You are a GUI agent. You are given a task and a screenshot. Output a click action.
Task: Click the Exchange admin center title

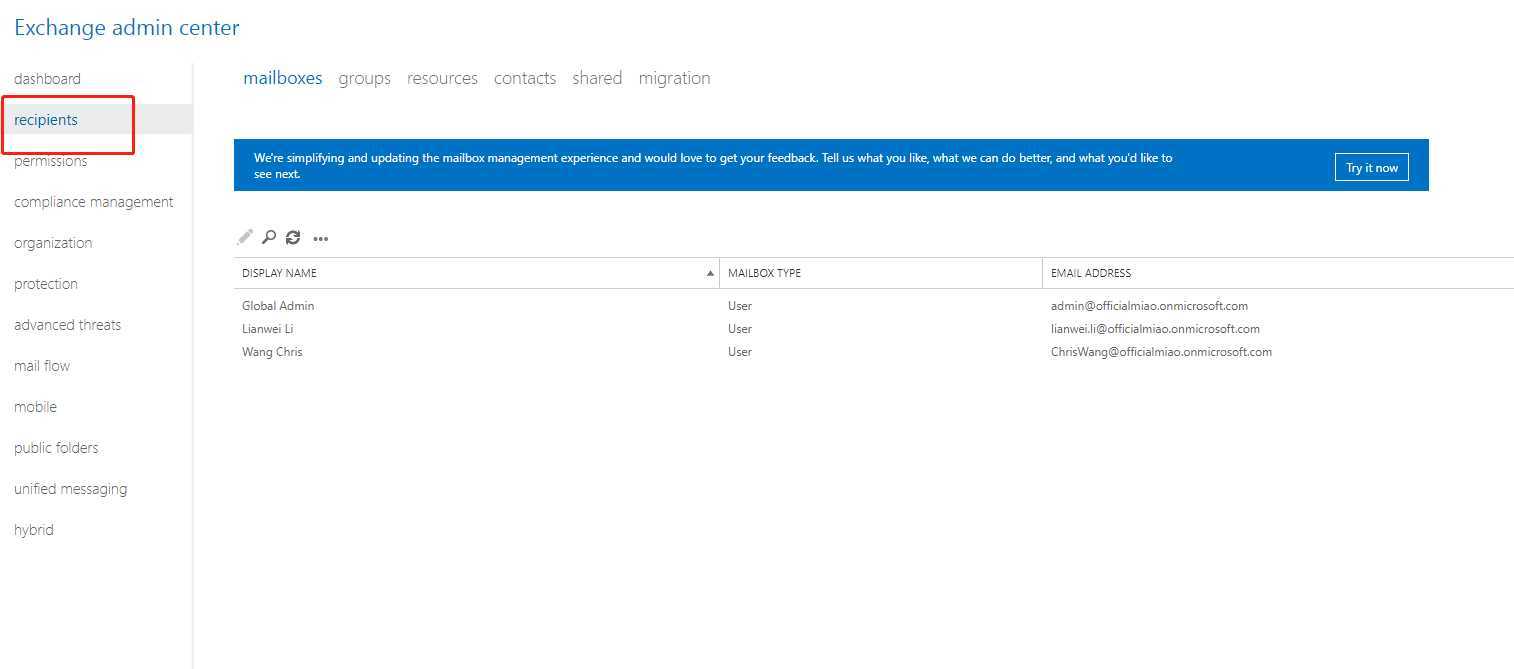[127, 28]
